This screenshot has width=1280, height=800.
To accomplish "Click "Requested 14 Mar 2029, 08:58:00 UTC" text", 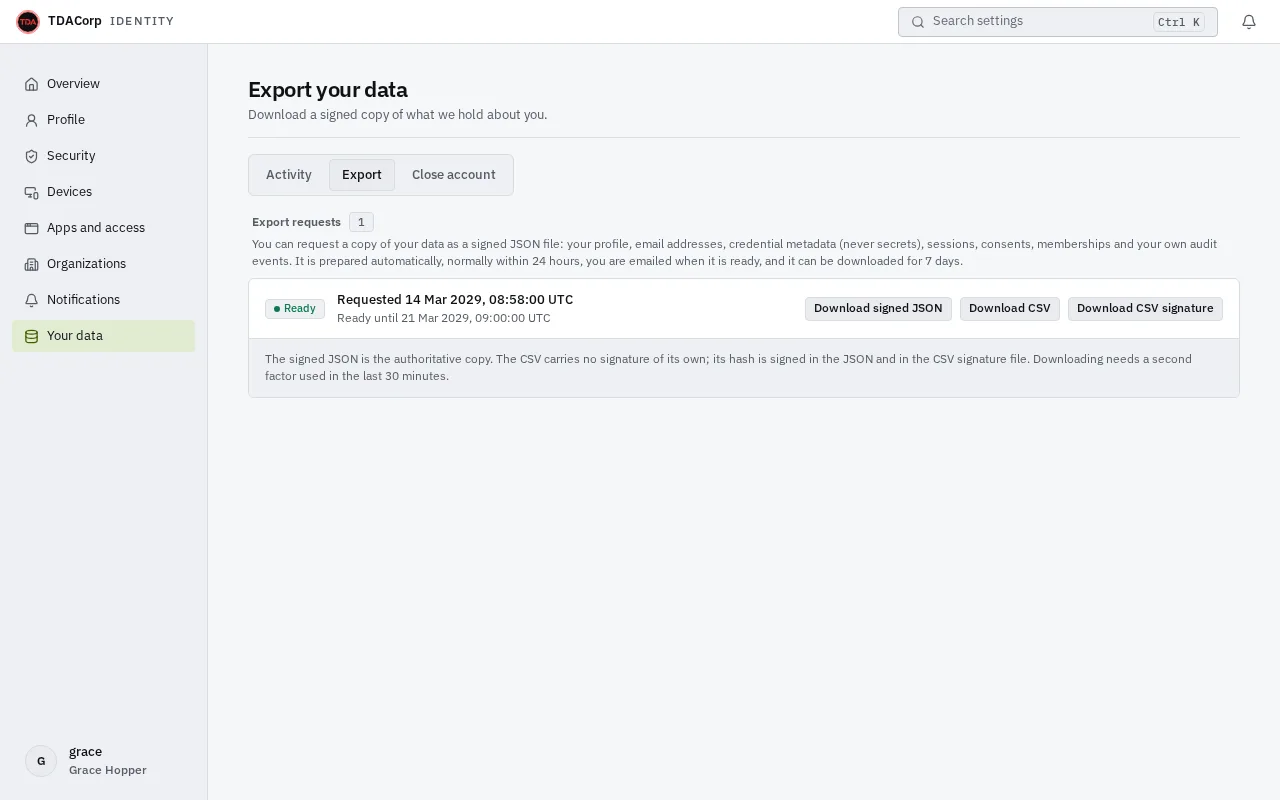I will point(455,300).
